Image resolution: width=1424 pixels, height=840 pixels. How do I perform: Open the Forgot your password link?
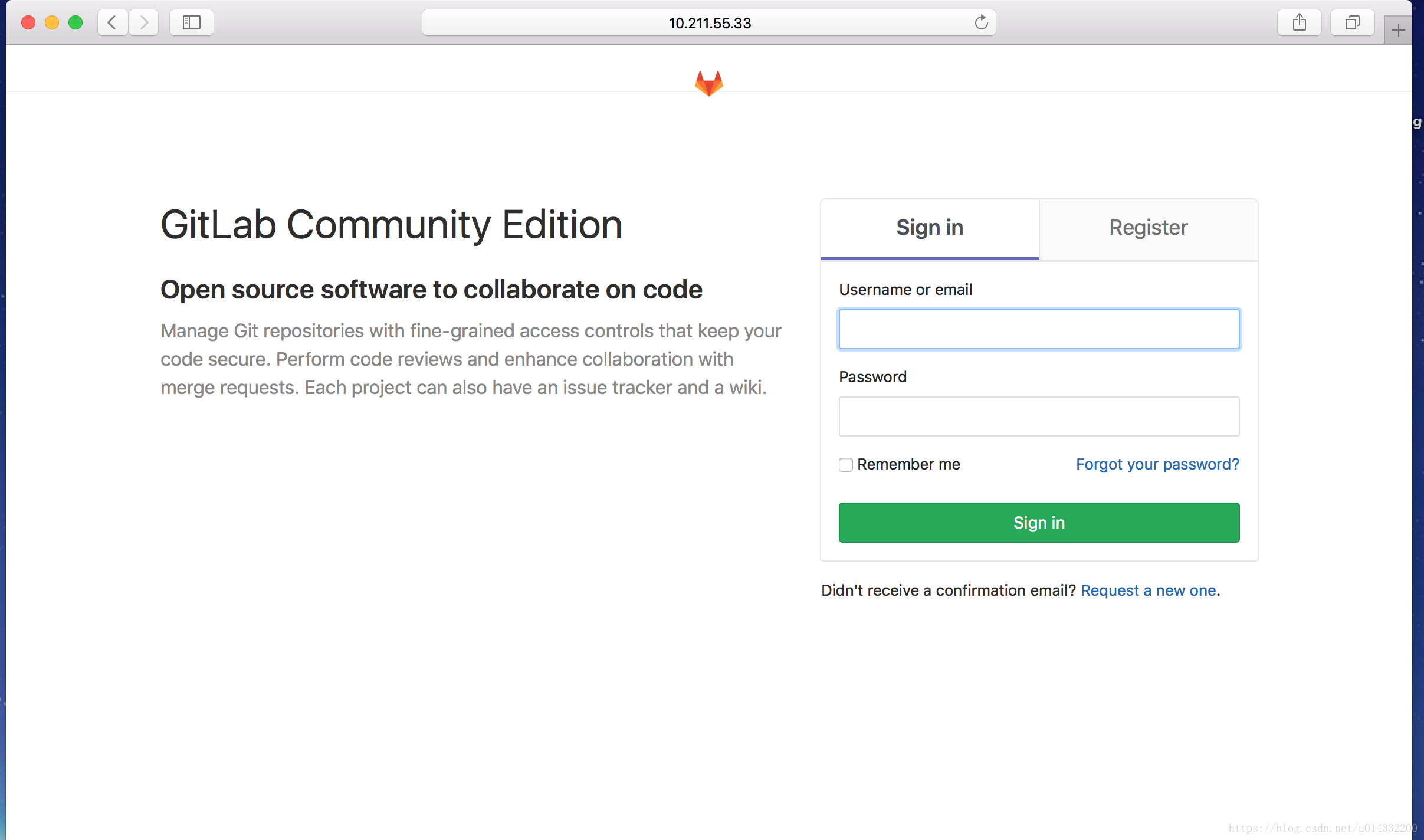pyautogui.click(x=1157, y=464)
